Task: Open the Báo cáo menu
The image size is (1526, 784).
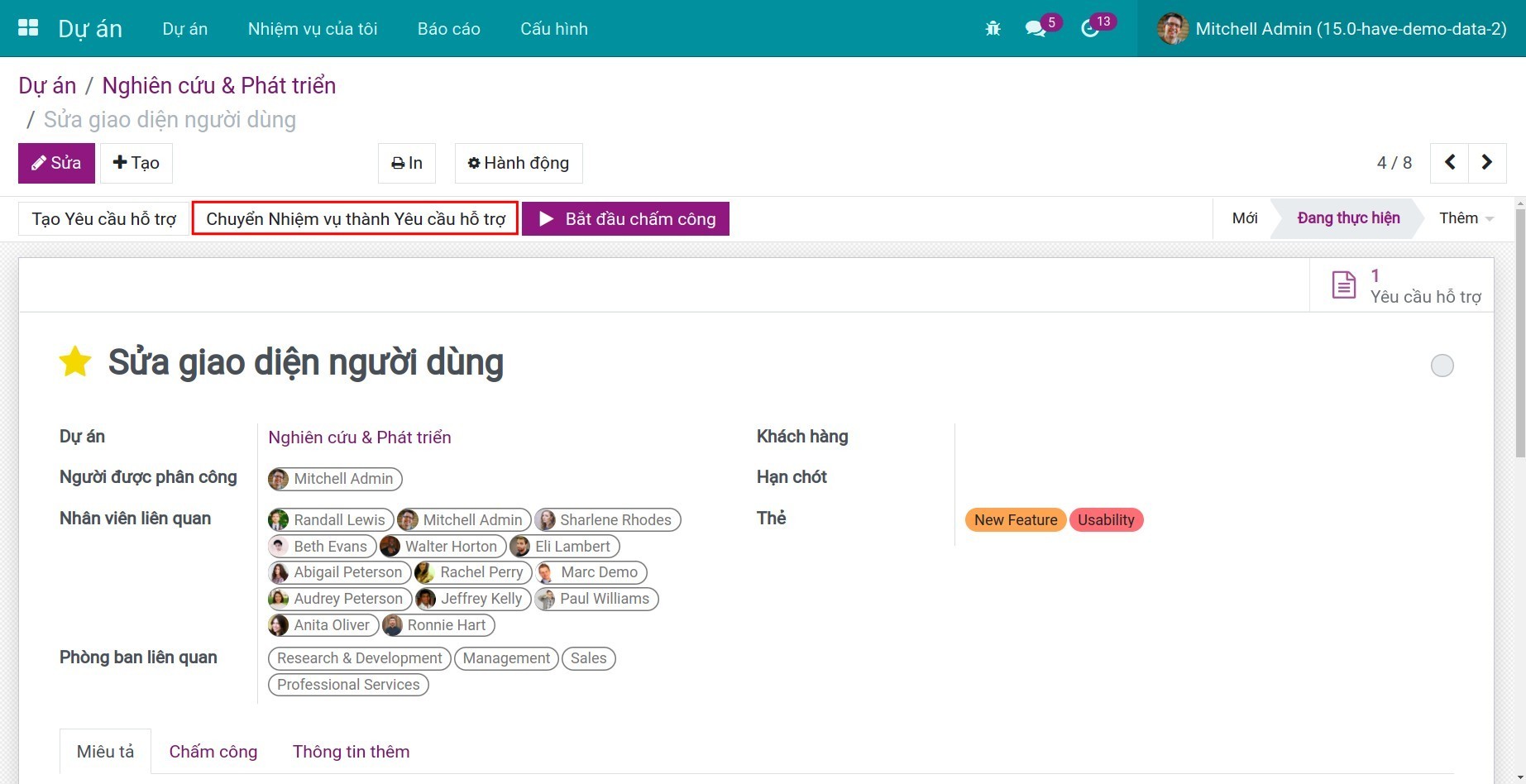Action: (448, 29)
